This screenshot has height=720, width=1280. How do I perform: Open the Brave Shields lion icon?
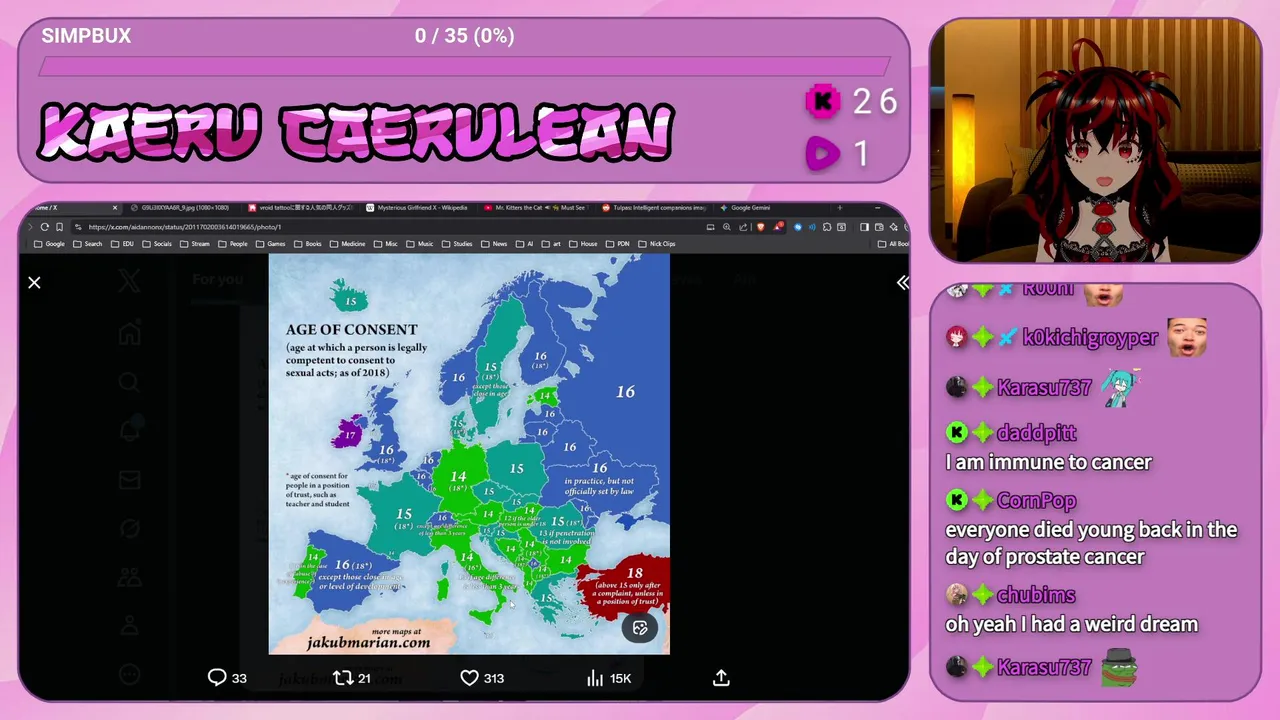(760, 227)
